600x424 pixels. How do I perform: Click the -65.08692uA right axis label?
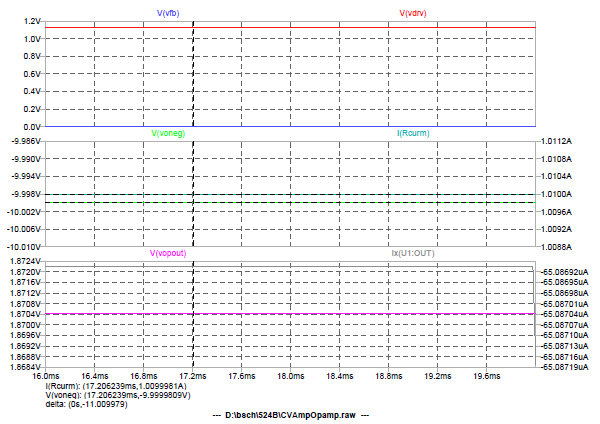(x=564, y=272)
